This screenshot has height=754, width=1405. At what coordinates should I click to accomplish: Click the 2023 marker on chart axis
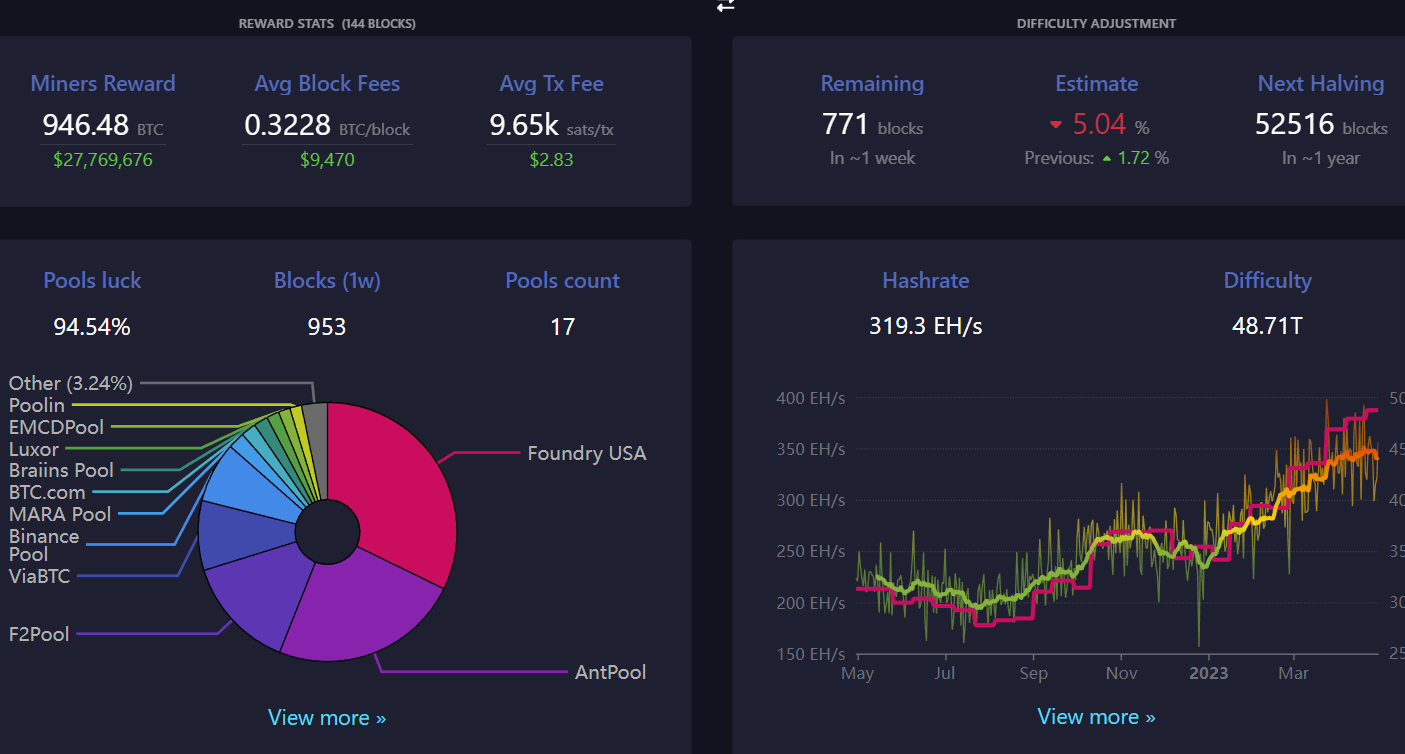pyautogui.click(x=1208, y=673)
